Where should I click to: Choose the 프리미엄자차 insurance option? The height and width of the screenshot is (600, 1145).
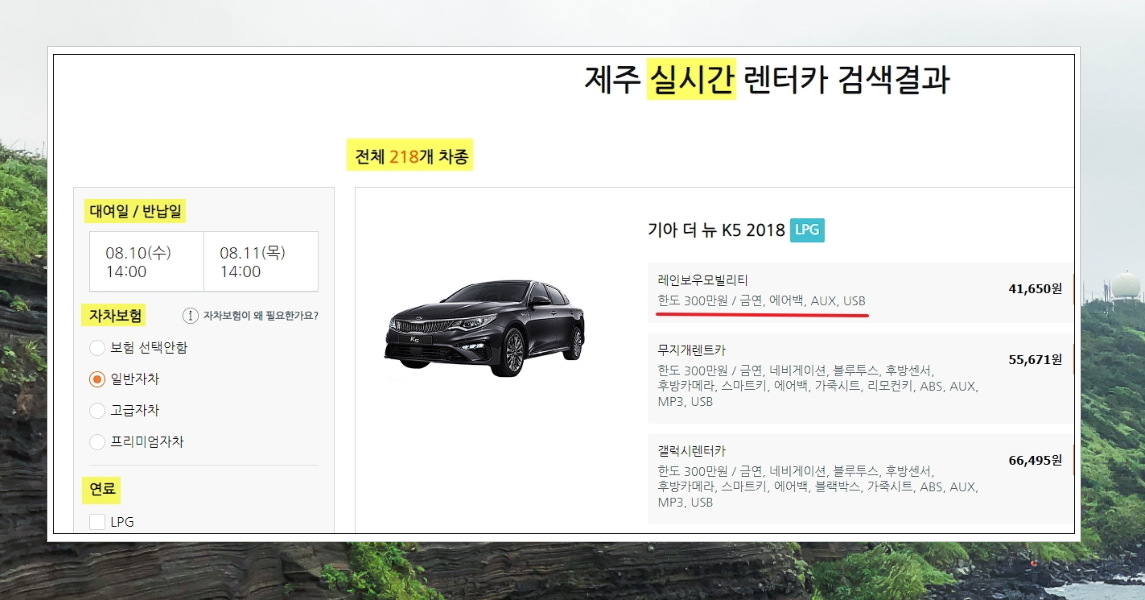97,442
